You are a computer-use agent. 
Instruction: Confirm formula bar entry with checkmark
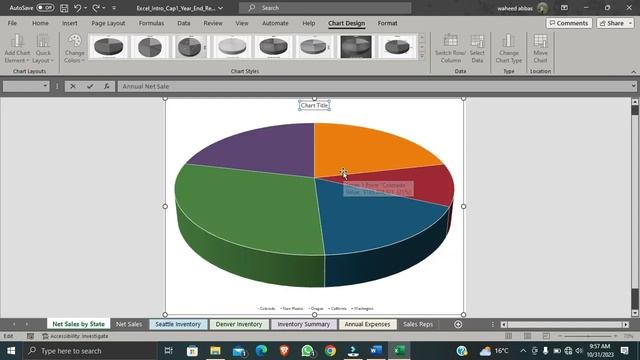point(90,86)
